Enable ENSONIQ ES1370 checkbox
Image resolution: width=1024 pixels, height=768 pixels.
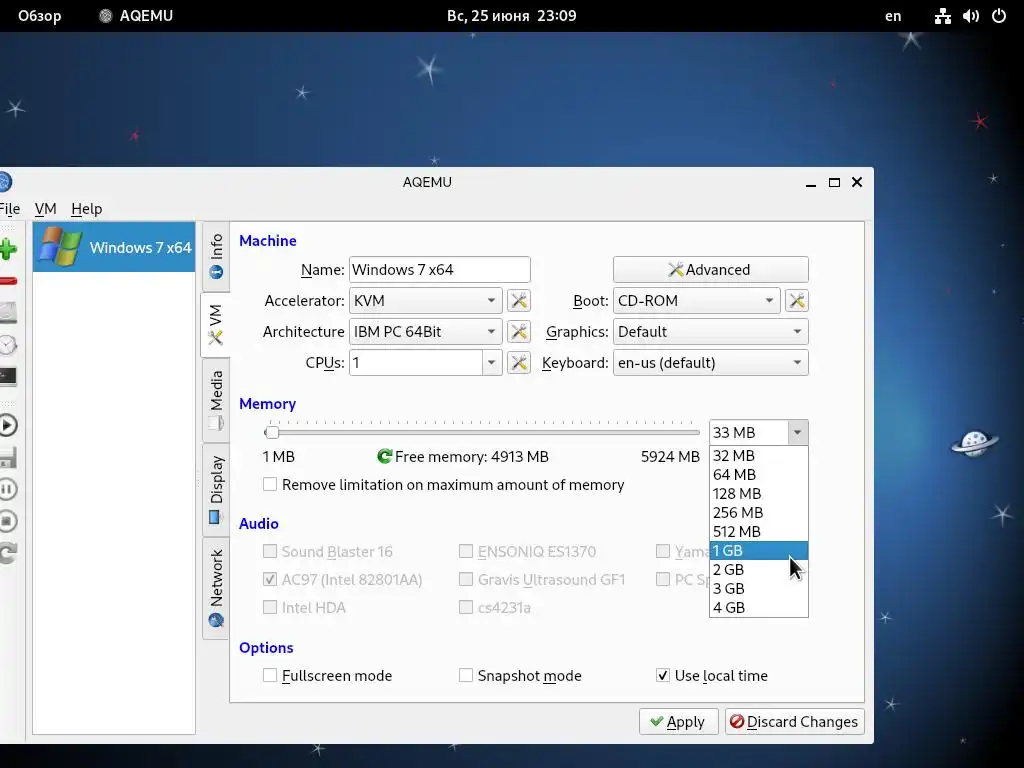tap(466, 551)
